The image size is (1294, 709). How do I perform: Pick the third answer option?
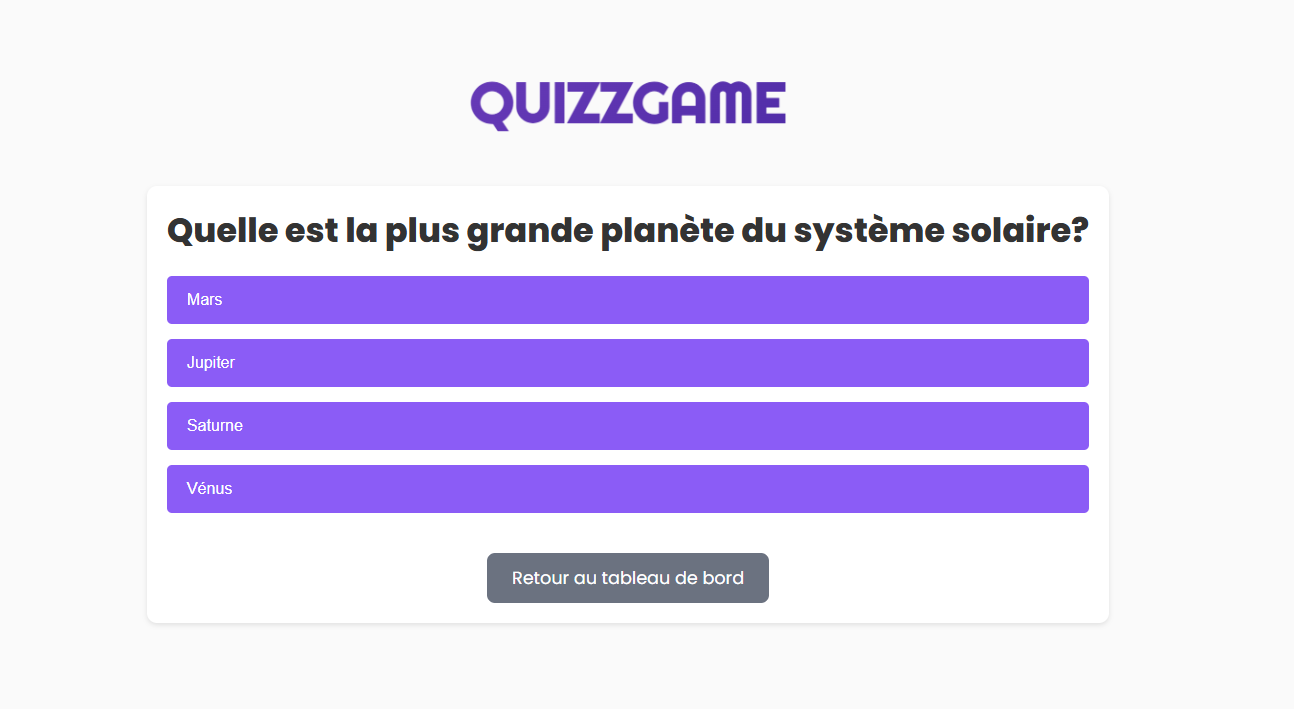pyautogui.click(x=627, y=426)
